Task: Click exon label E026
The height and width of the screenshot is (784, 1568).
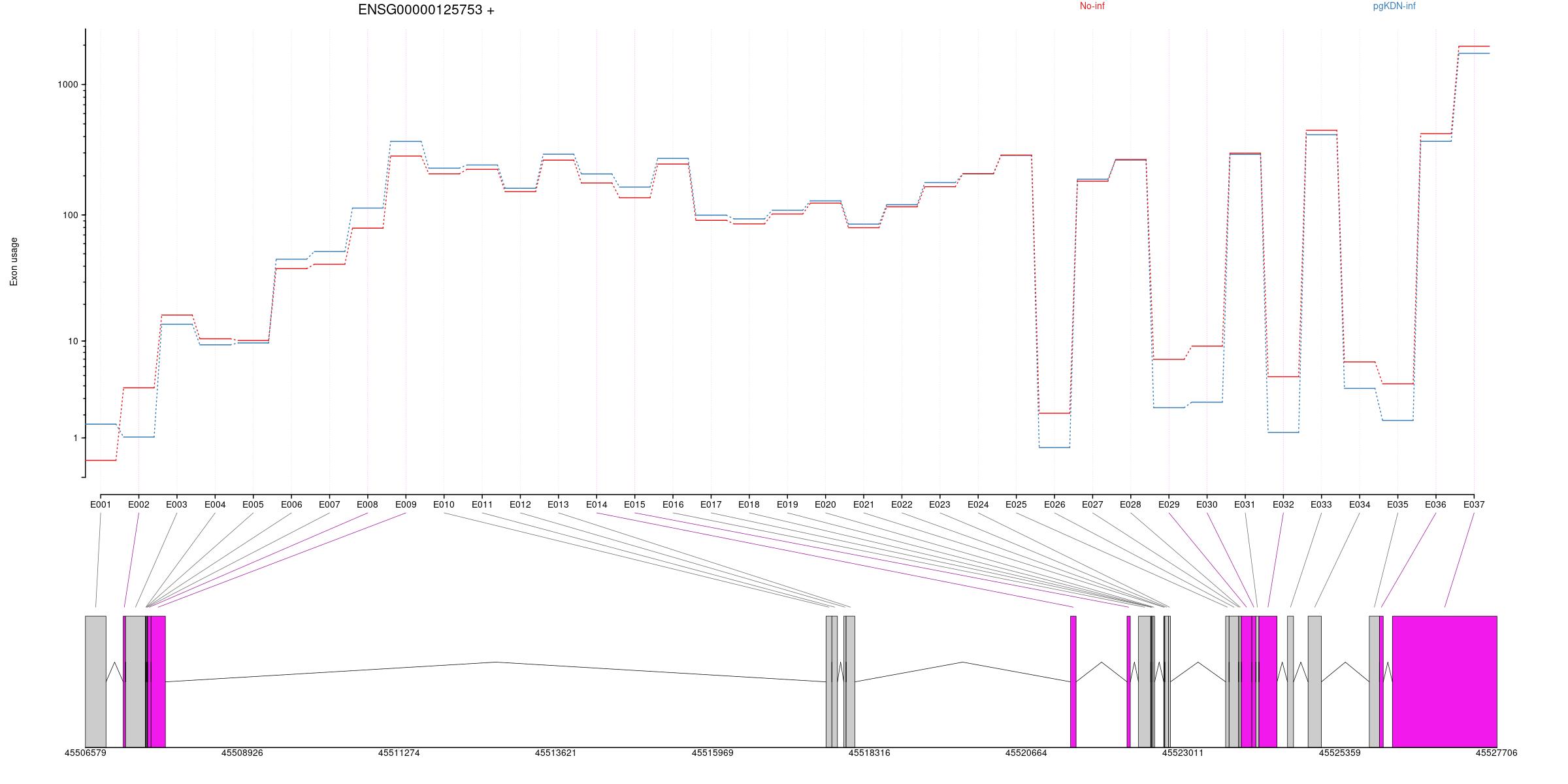Action: (1054, 504)
